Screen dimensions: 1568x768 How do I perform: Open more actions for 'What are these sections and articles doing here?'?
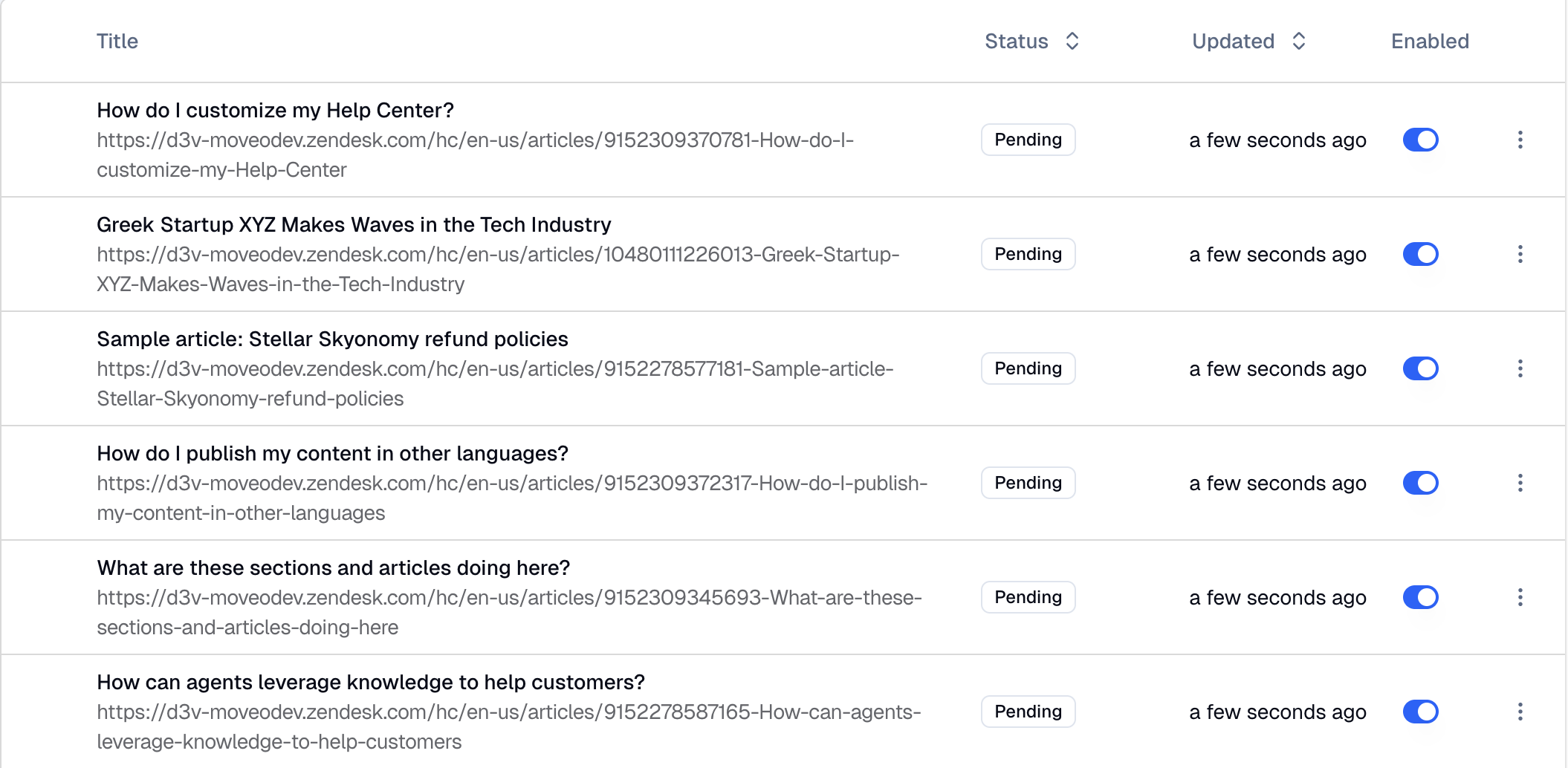click(1520, 597)
